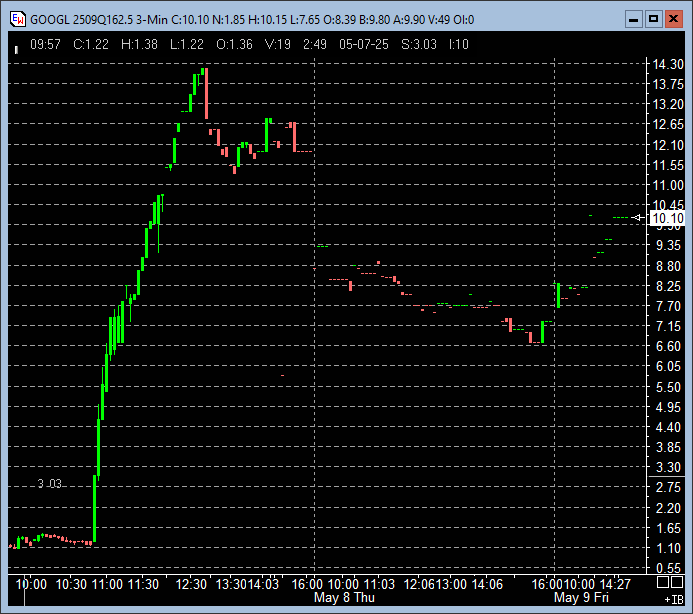Viewport: 693px width, 614px height.
Task: Close the GOOGL chart window
Action: (674, 19)
